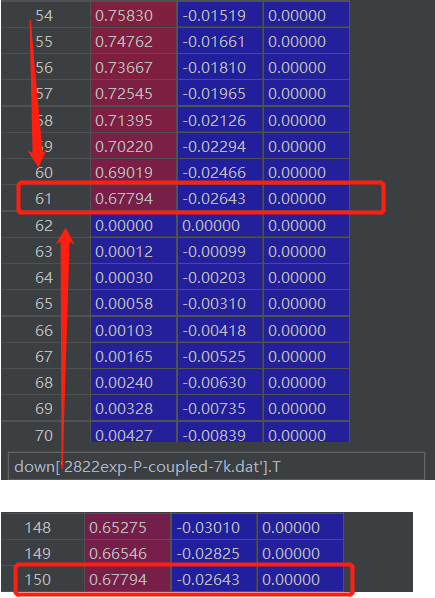This screenshot has height=598, width=435.
Task: Select cell 0.66546 in row 149
Action: click(x=127, y=553)
